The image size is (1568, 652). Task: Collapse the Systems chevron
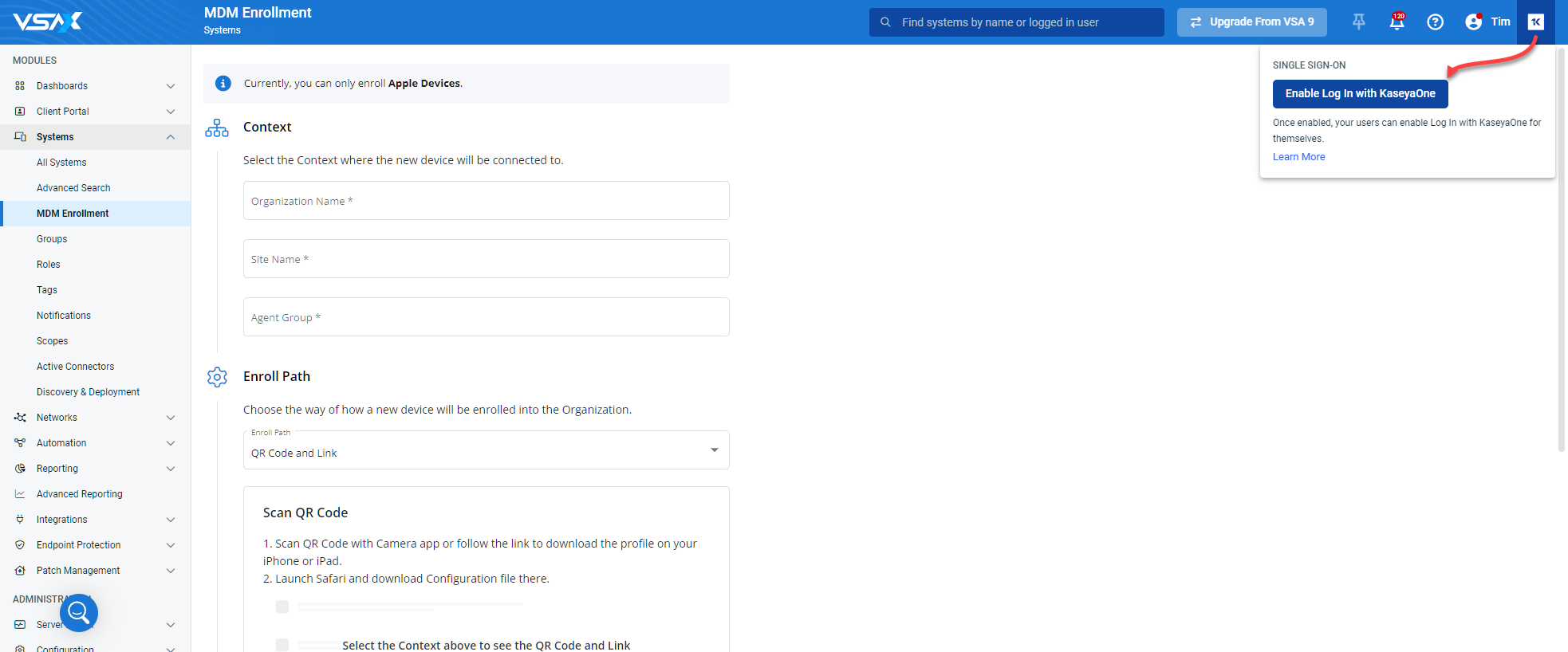tap(171, 137)
